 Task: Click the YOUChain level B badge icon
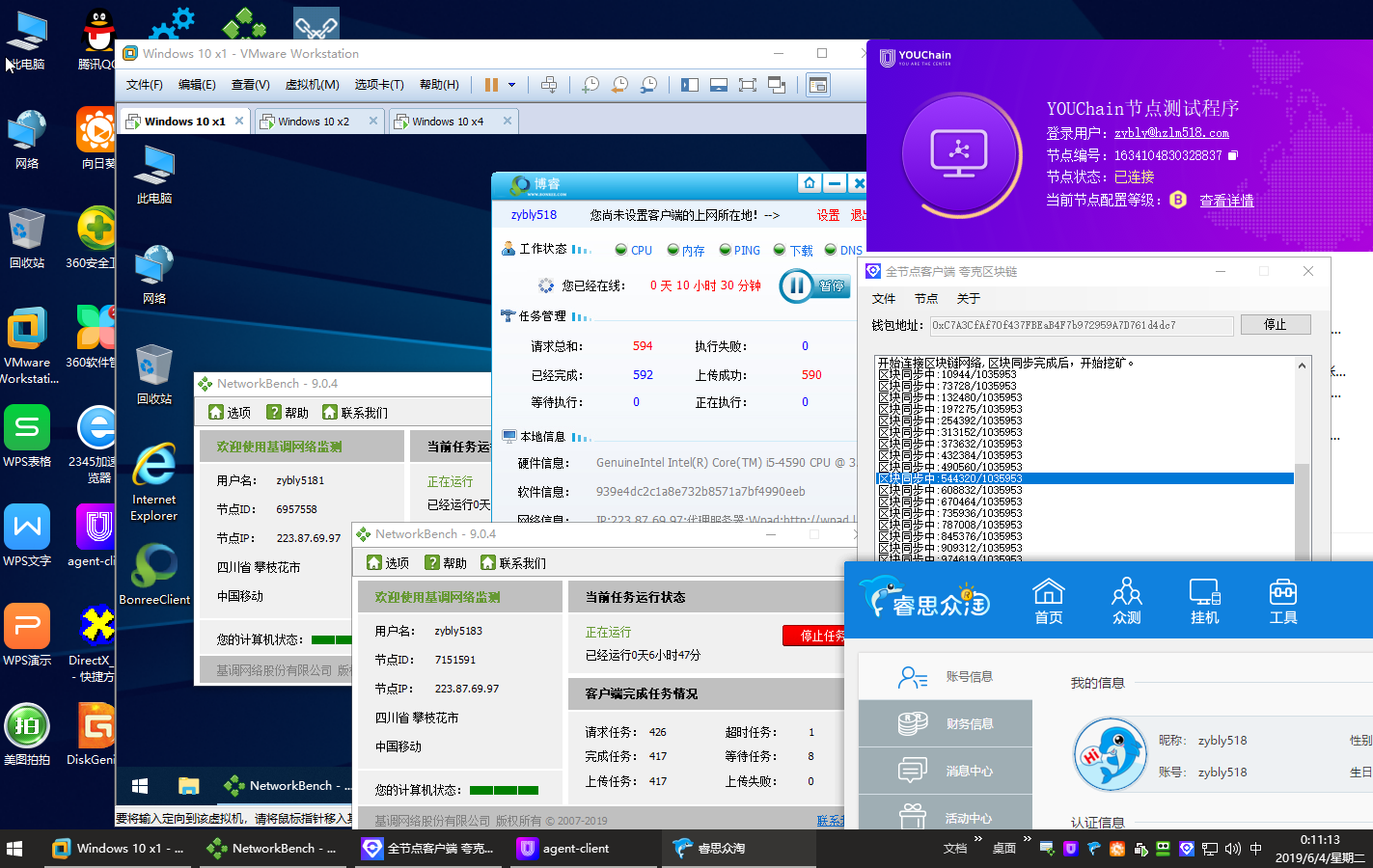(1178, 200)
